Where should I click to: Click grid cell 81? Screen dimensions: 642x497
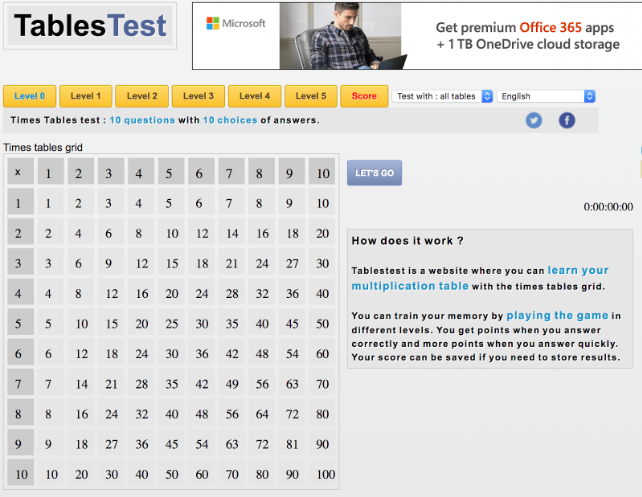pos(292,443)
